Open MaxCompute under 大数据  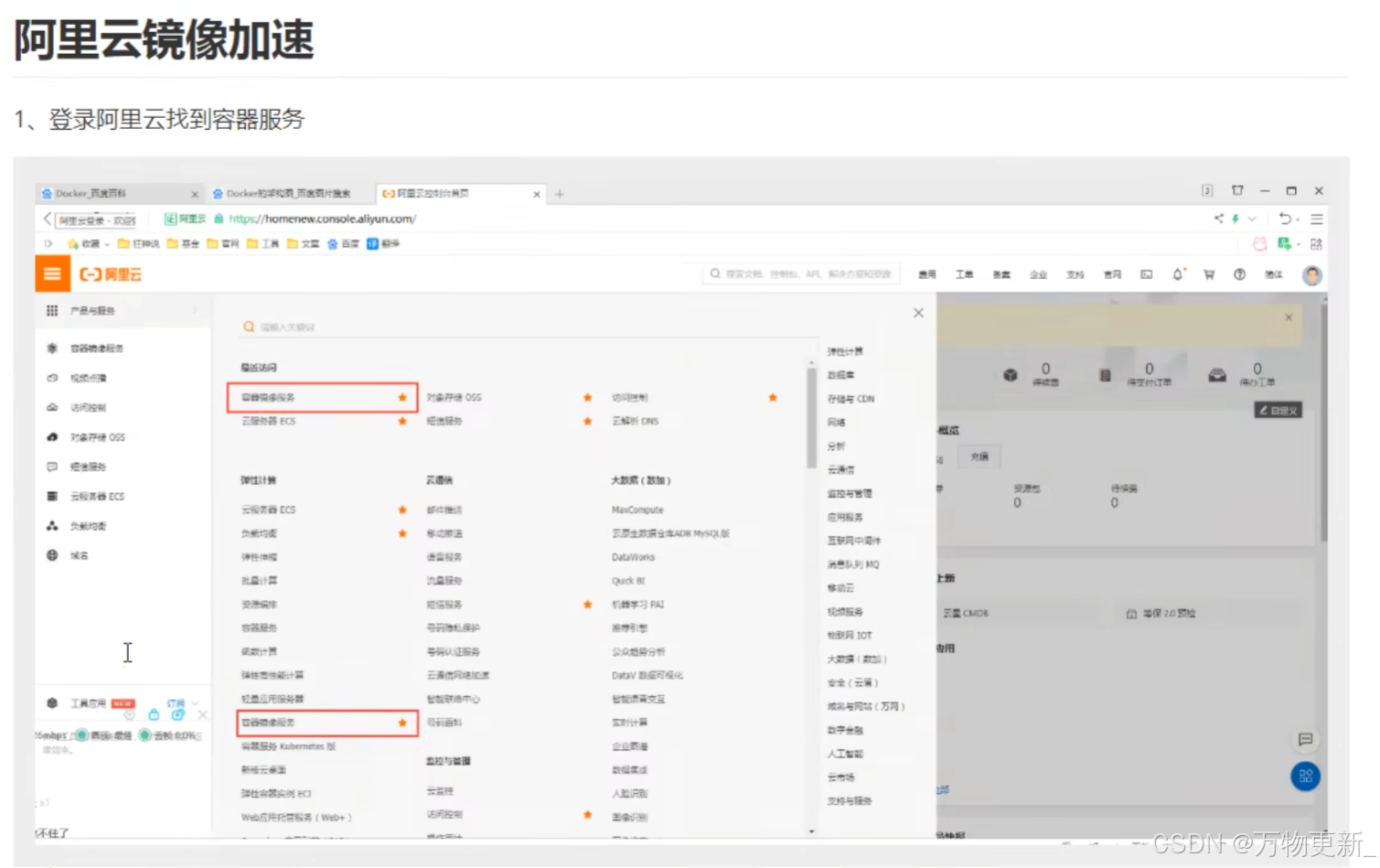(637, 509)
